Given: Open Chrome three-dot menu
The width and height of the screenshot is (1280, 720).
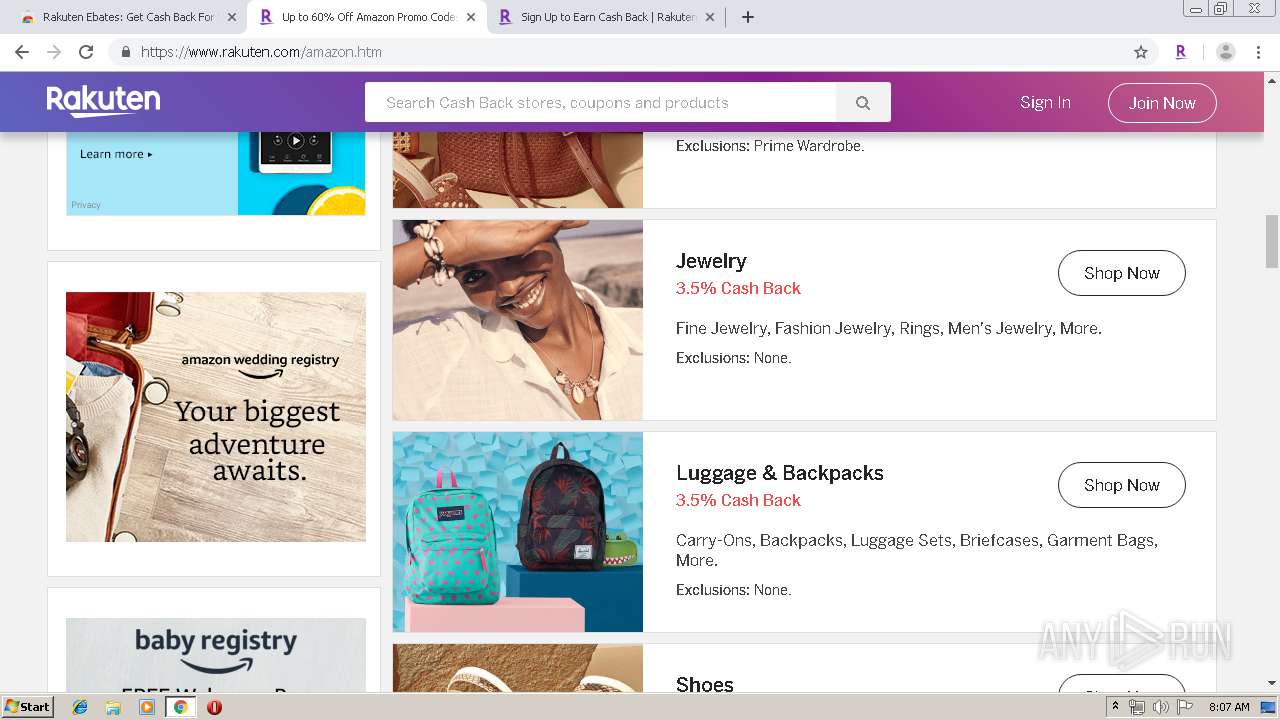Looking at the screenshot, I should [1259, 52].
